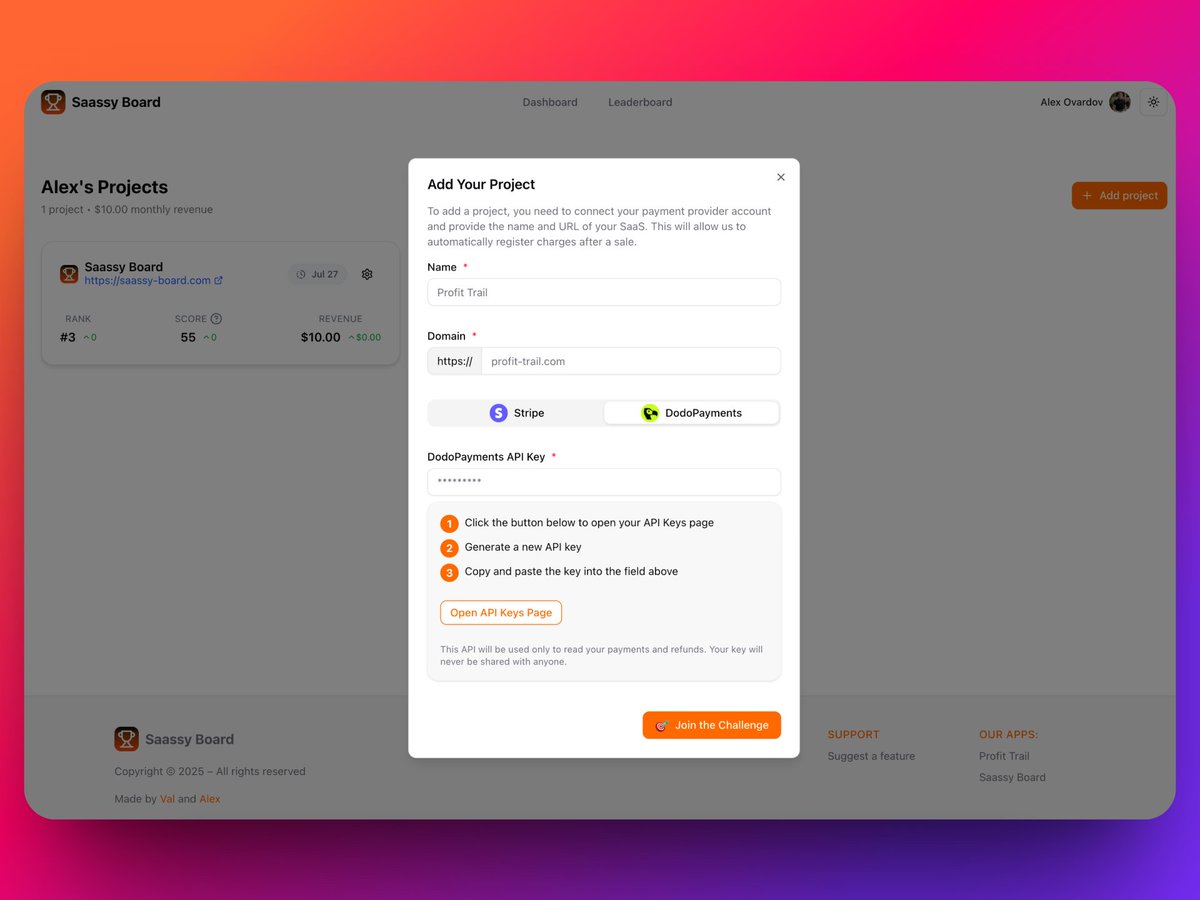Click the $10.00 revenue value
The image size is (1200, 900).
coord(321,337)
